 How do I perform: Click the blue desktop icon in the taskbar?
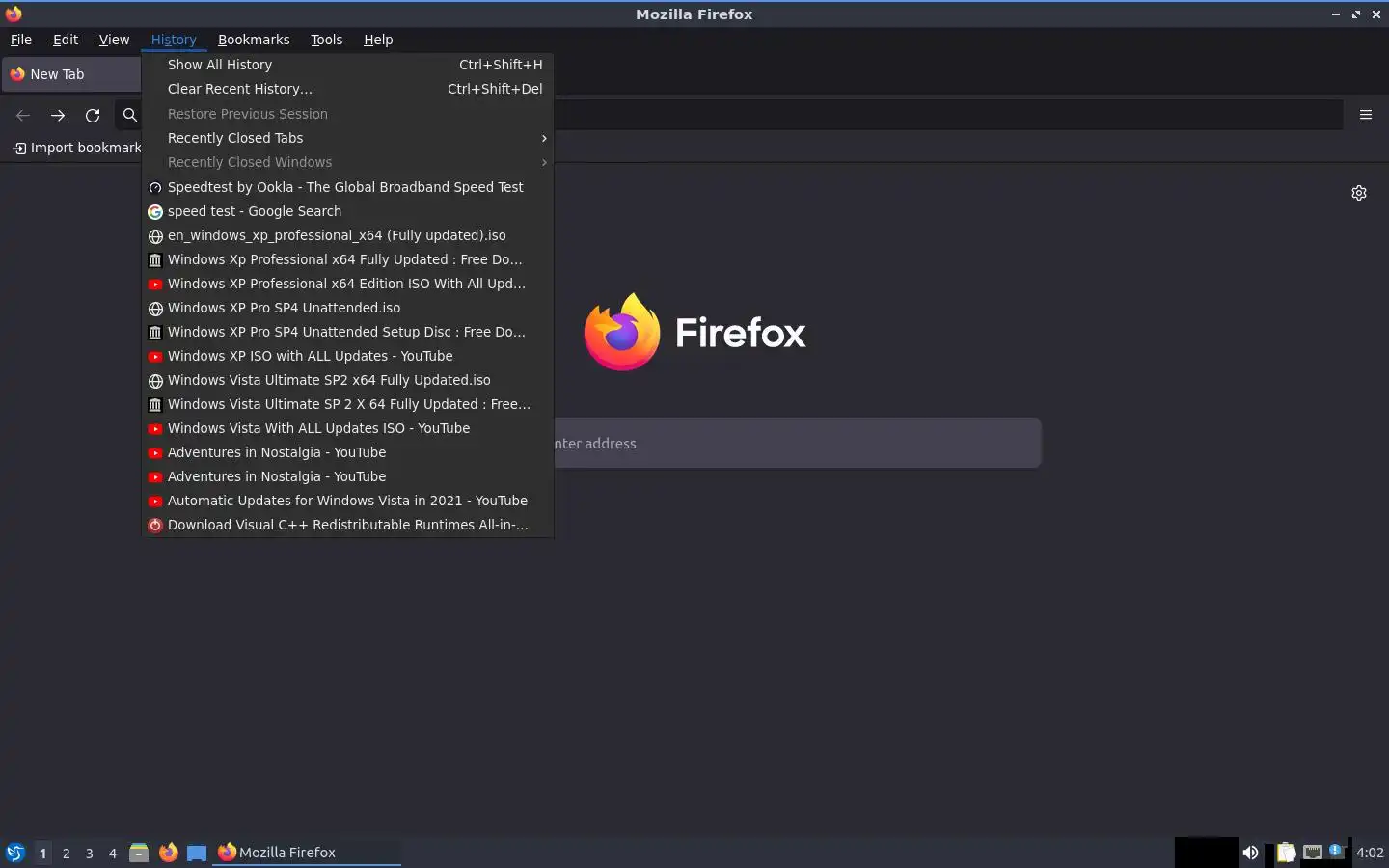pyautogui.click(x=197, y=853)
